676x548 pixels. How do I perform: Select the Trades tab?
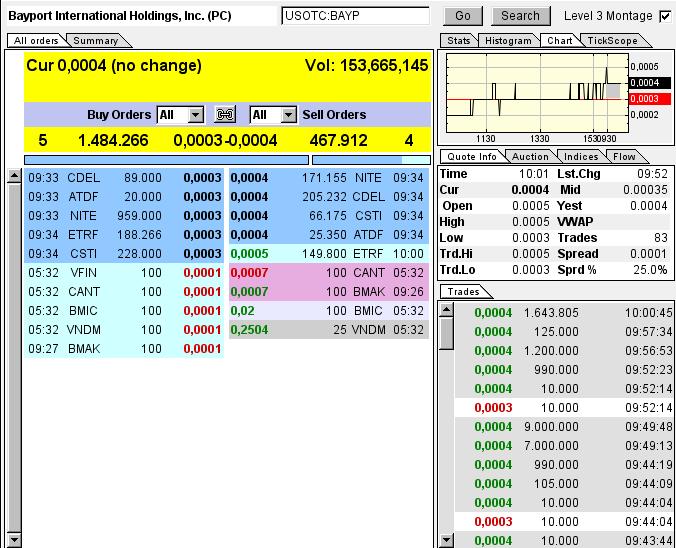(463, 292)
